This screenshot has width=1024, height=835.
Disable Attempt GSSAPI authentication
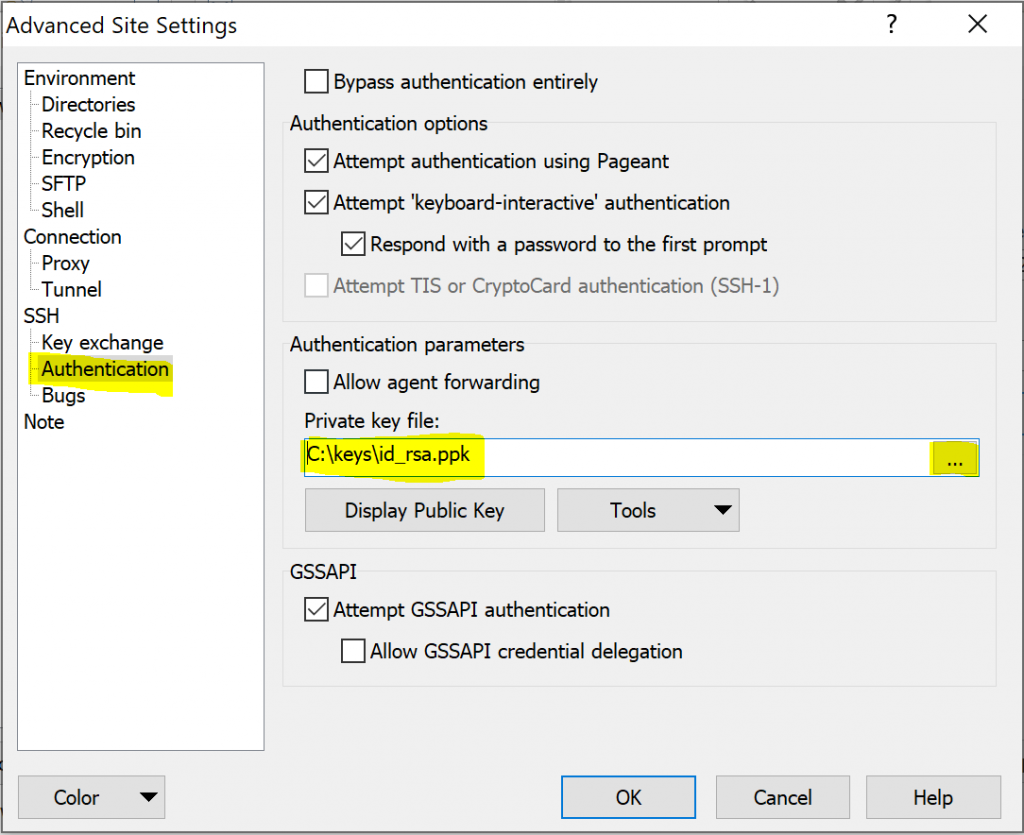pyautogui.click(x=316, y=610)
